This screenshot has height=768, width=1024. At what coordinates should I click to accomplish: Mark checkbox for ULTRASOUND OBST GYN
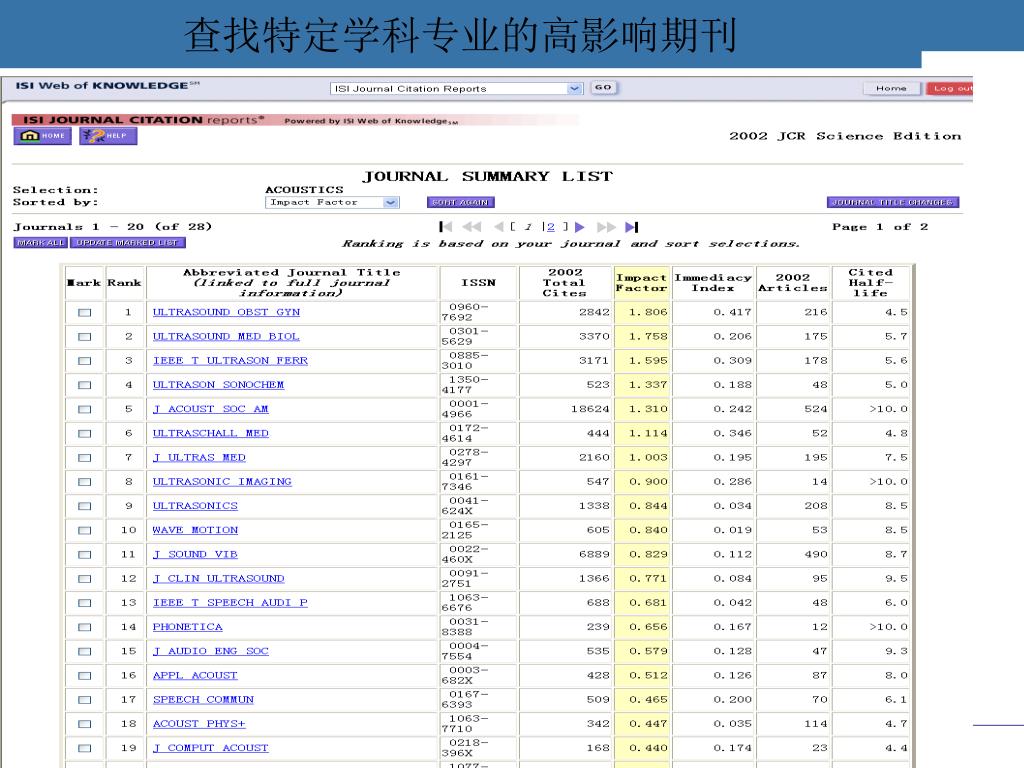85,312
